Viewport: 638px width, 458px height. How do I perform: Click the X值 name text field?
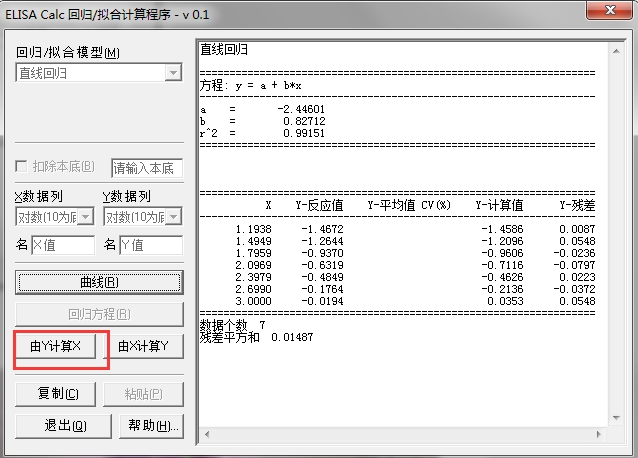(x=63, y=245)
